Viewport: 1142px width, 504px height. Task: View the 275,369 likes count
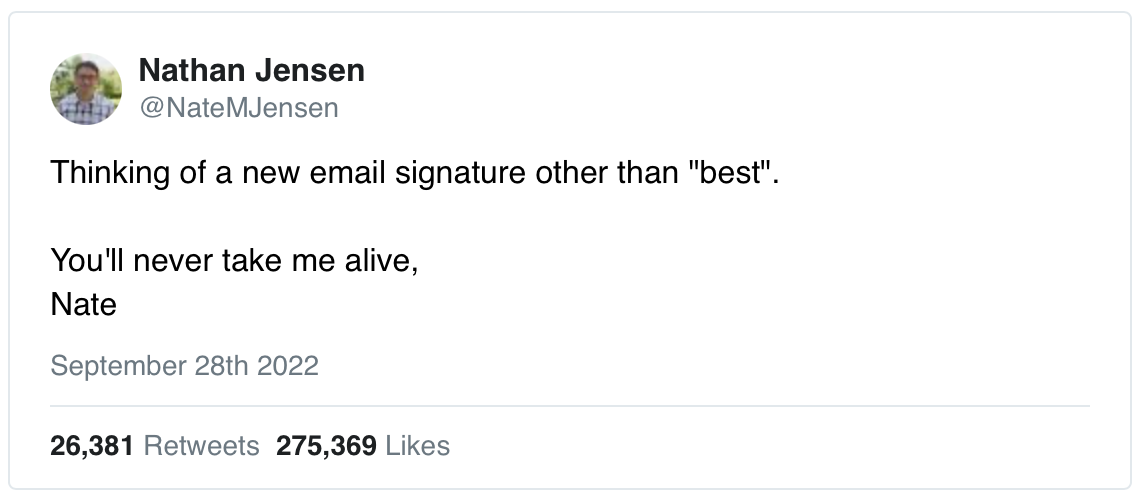[x=326, y=445]
